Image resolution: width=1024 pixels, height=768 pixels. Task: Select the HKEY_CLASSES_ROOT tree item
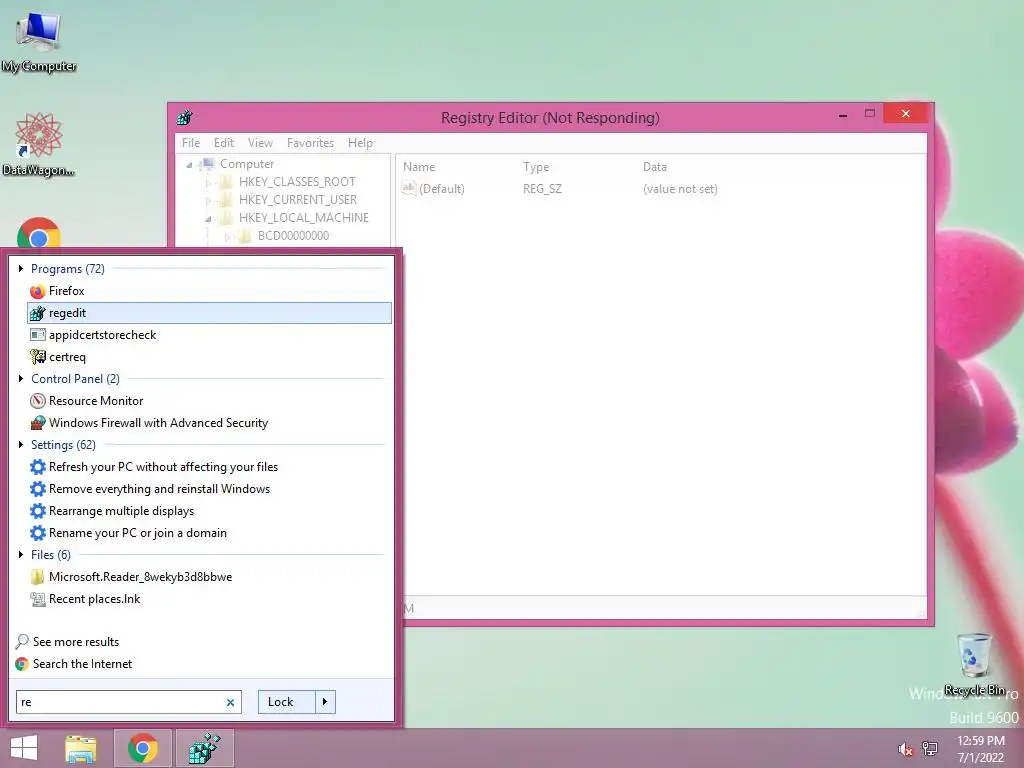(297, 182)
